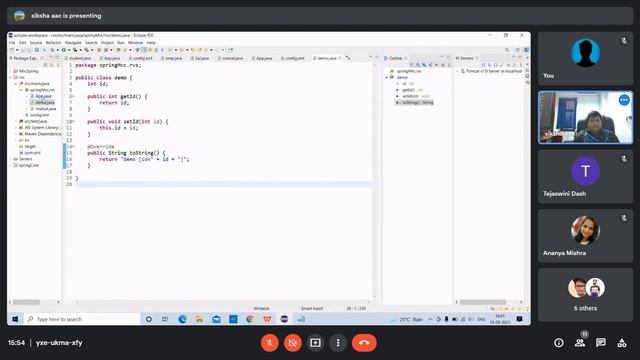Open Eclipse toolbar search magnifier
Viewport: 640px width, 360px height.
pos(507,50)
